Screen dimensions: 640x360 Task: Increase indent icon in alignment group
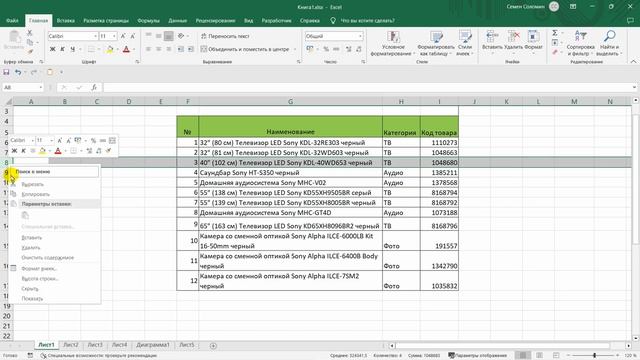pos(191,49)
